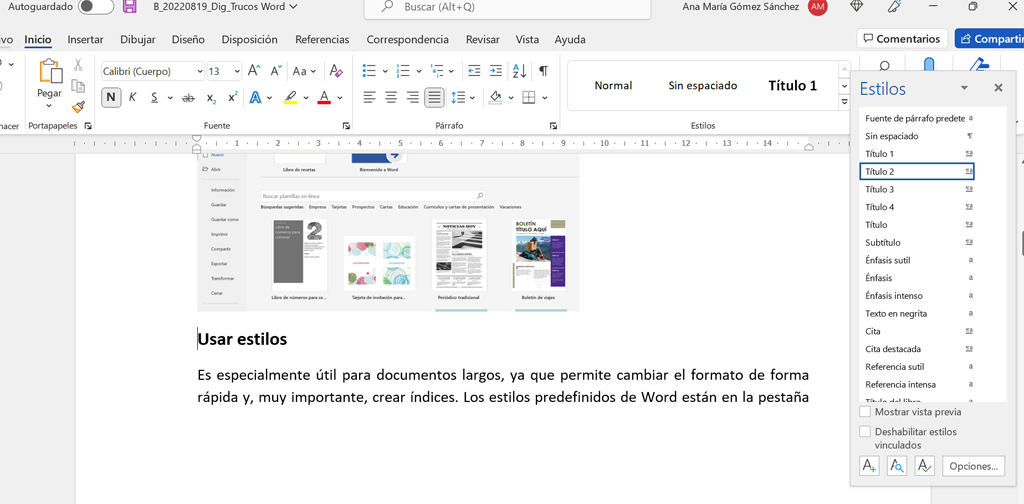This screenshot has height=504, width=1024.
Task: Click the Format Painter brush icon
Action: 79,107
